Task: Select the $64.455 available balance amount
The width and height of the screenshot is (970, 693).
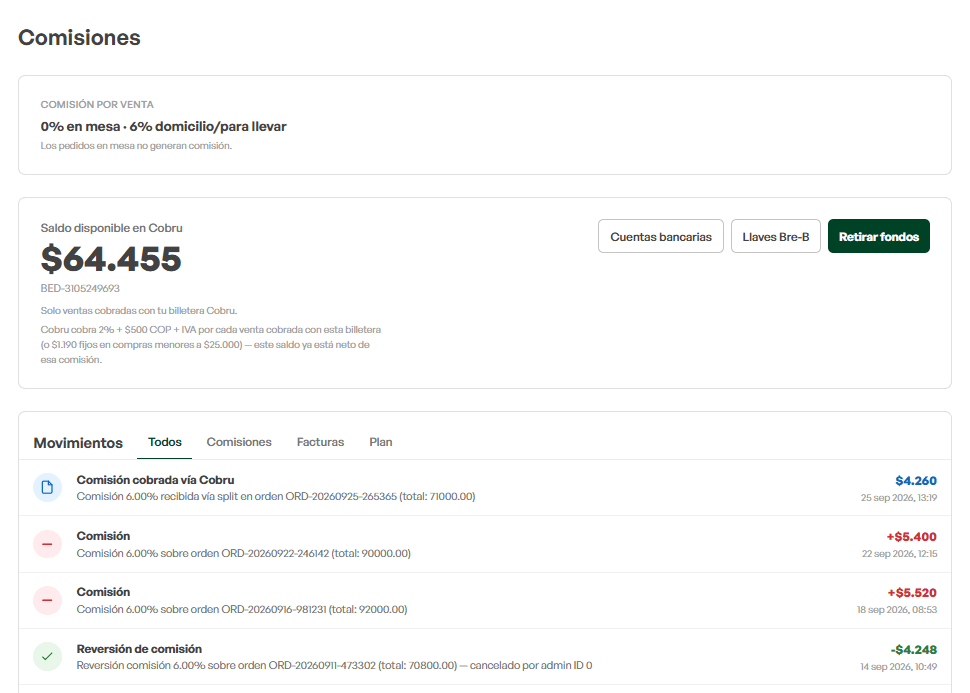Action: click(111, 259)
